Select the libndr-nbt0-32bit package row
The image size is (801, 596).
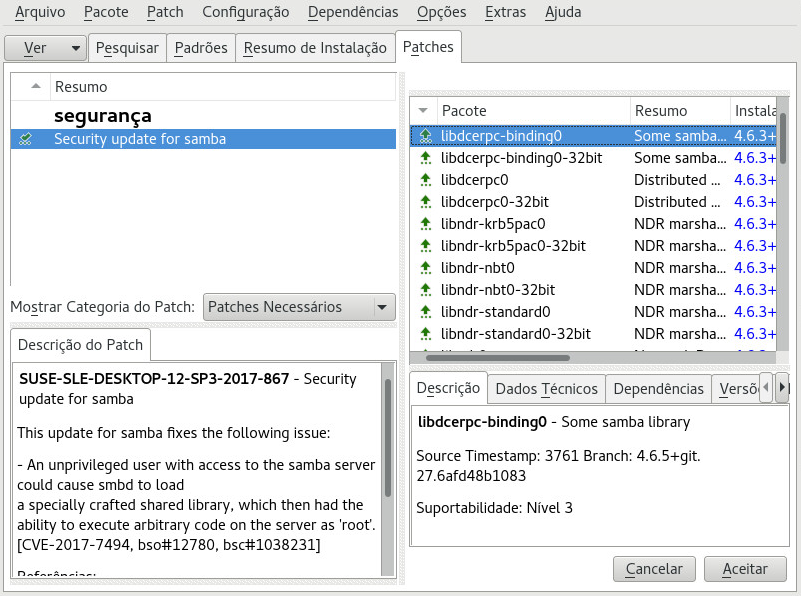tap(593, 290)
